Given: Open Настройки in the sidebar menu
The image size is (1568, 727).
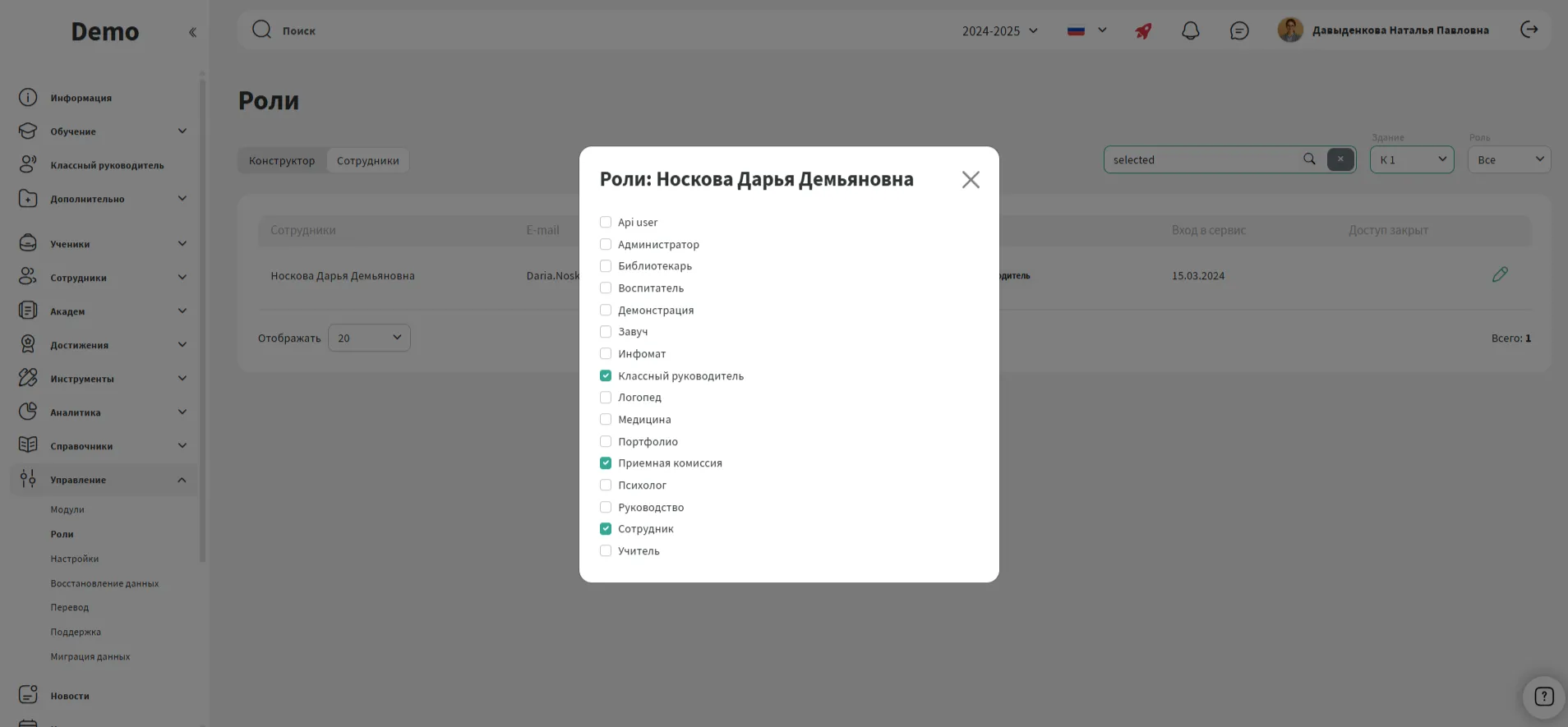Looking at the screenshot, I should click(x=74, y=559).
